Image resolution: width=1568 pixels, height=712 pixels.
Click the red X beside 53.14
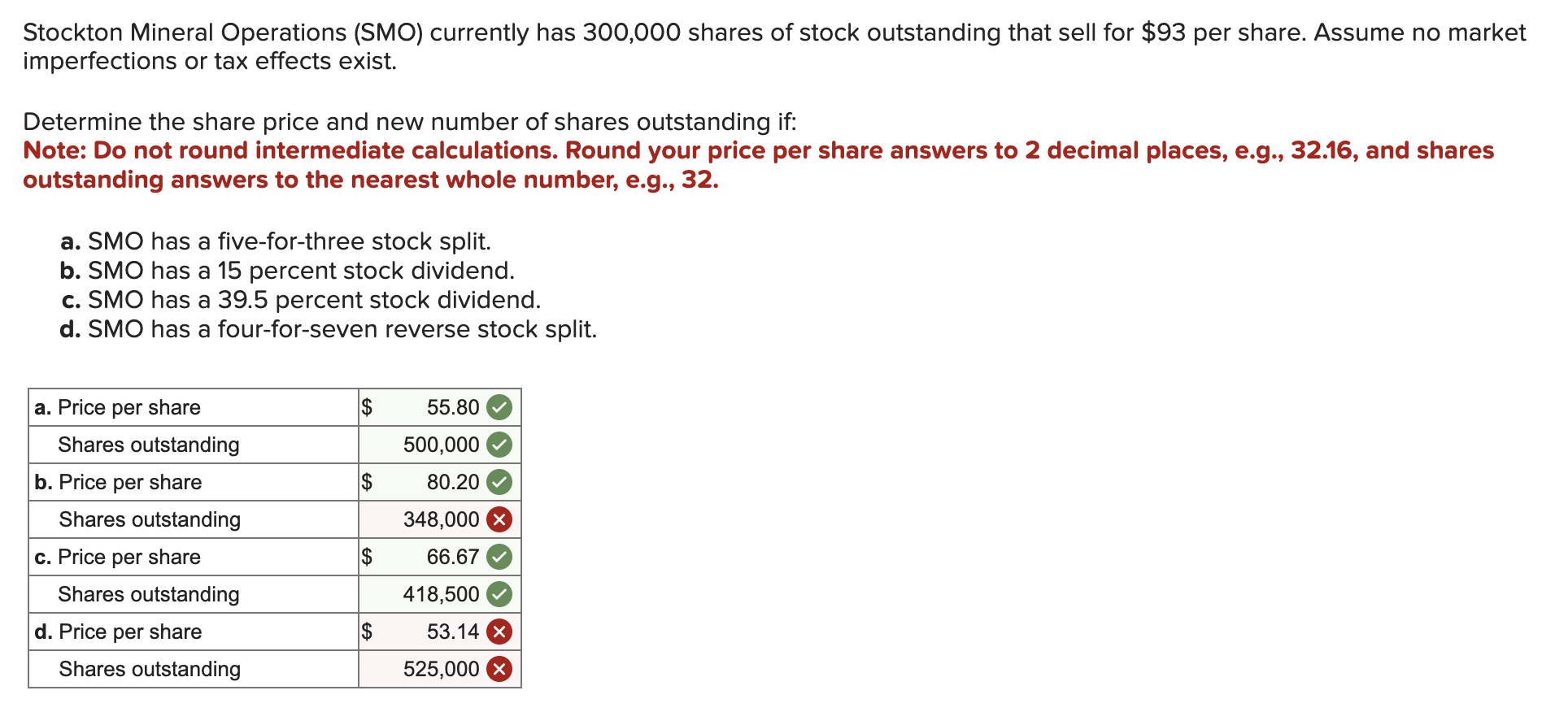point(499,632)
